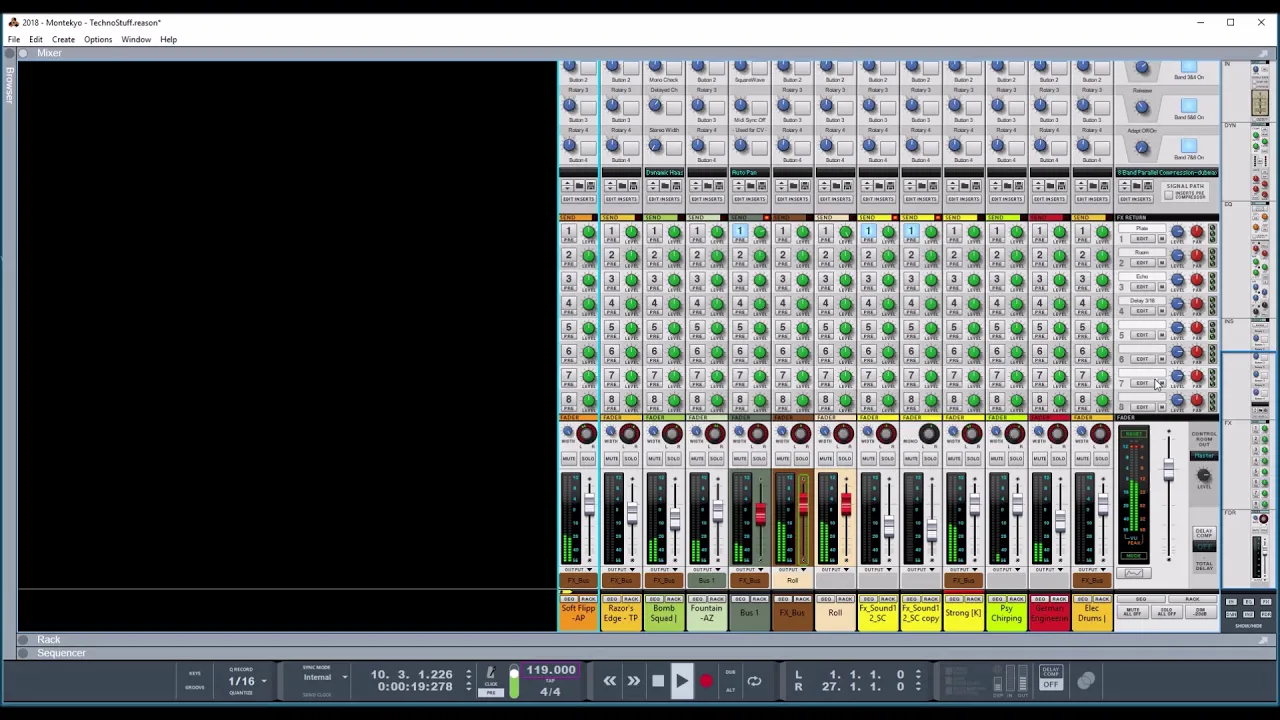Viewport: 1280px width, 720px height.
Task: Open the Edit menu
Action: pyautogui.click(x=36, y=39)
